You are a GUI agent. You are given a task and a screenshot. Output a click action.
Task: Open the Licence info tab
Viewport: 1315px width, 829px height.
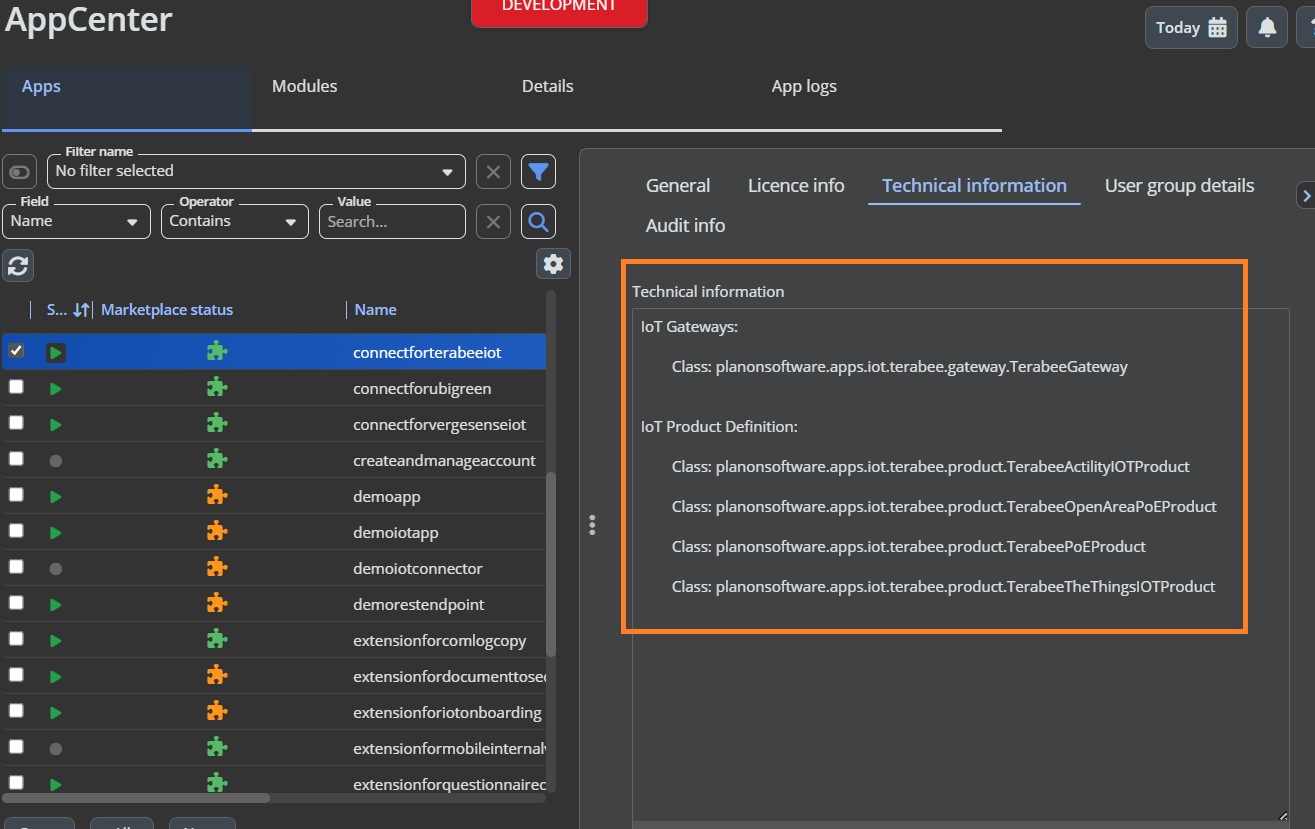coord(796,186)
